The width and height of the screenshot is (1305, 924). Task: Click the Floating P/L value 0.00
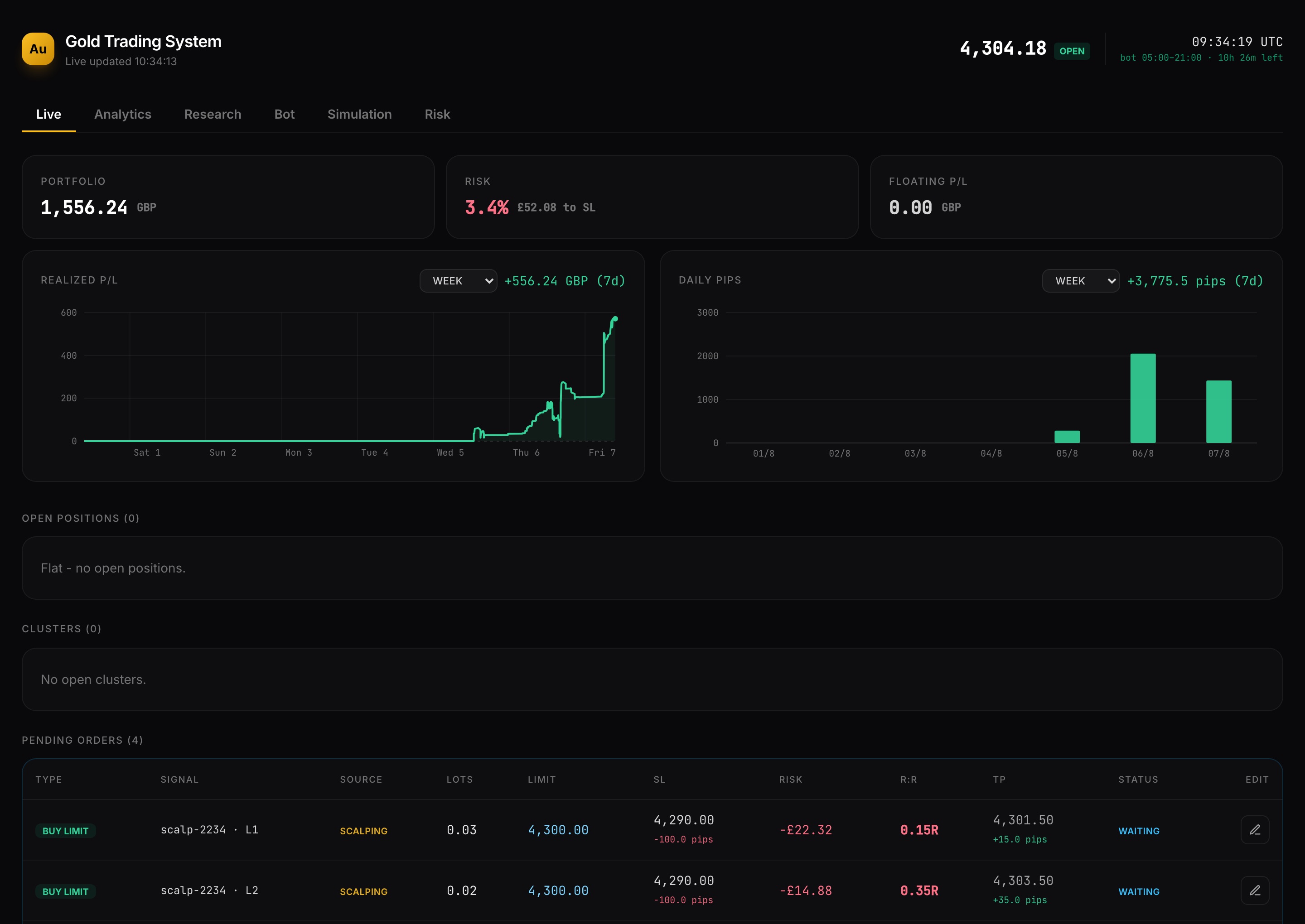(x=911, y=207)
